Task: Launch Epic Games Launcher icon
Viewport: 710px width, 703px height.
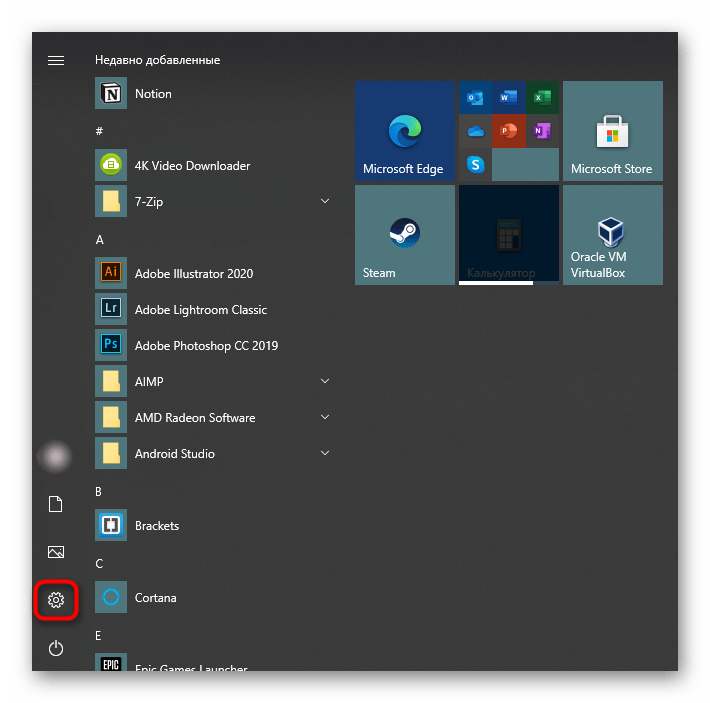Action: point(111,662)
